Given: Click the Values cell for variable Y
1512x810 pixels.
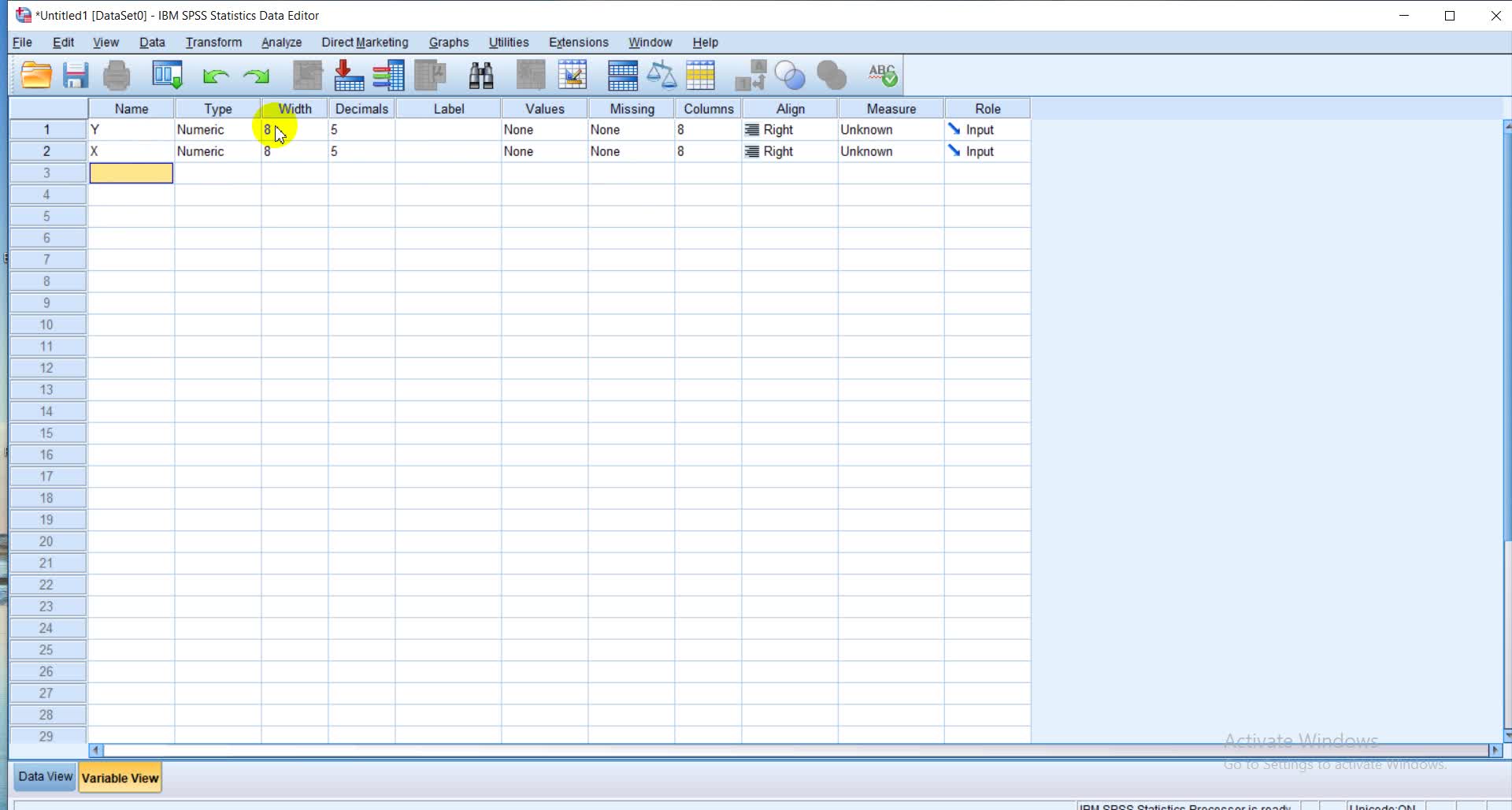Looking at the screenshot, I should pyautogui.click(x=544, y=130).
